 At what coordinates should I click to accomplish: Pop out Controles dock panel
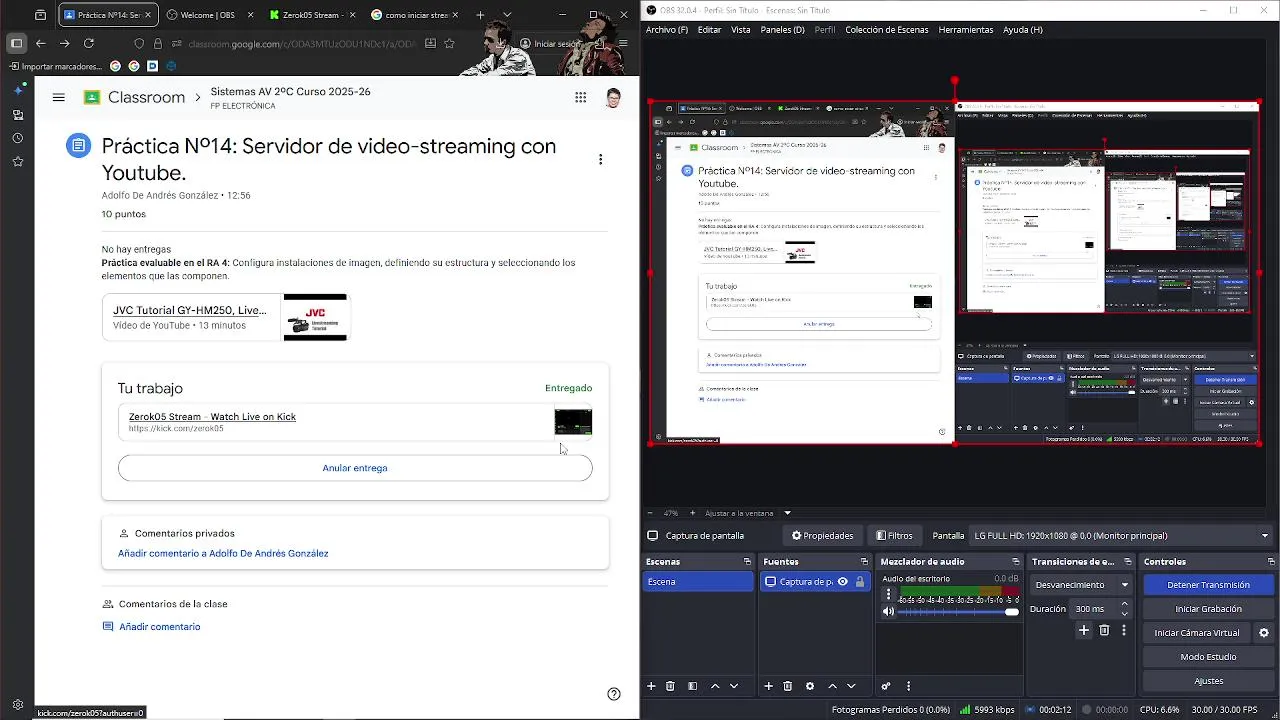(1271, 562)
